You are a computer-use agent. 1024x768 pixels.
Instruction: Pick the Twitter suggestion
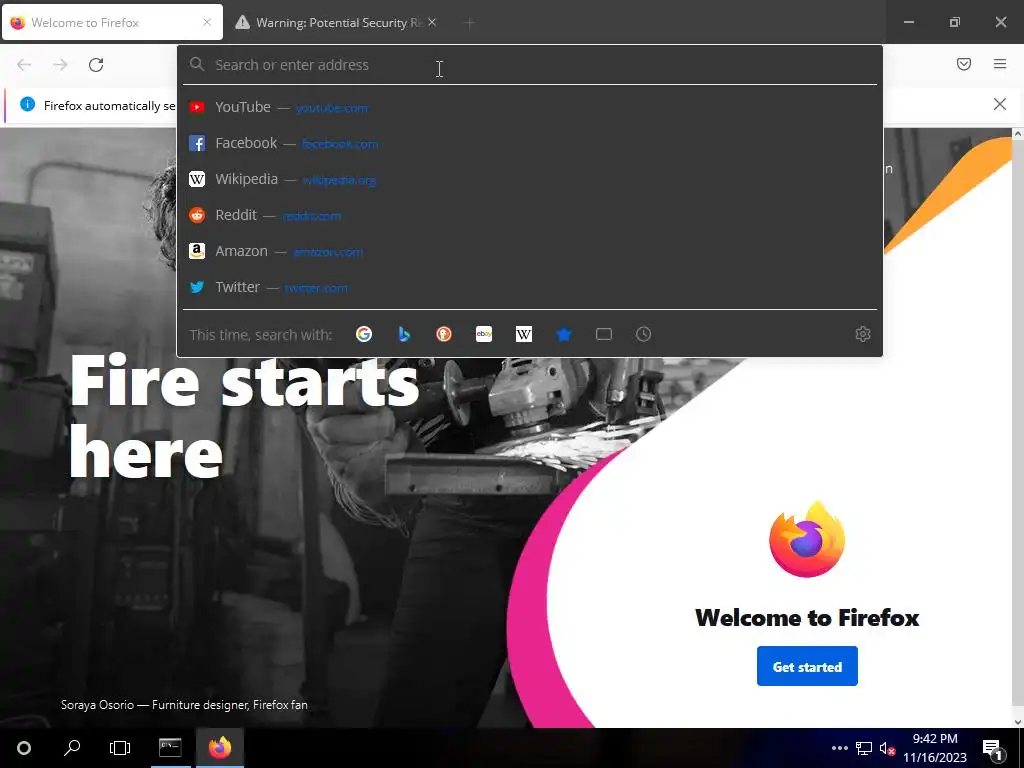pos(530,287)
